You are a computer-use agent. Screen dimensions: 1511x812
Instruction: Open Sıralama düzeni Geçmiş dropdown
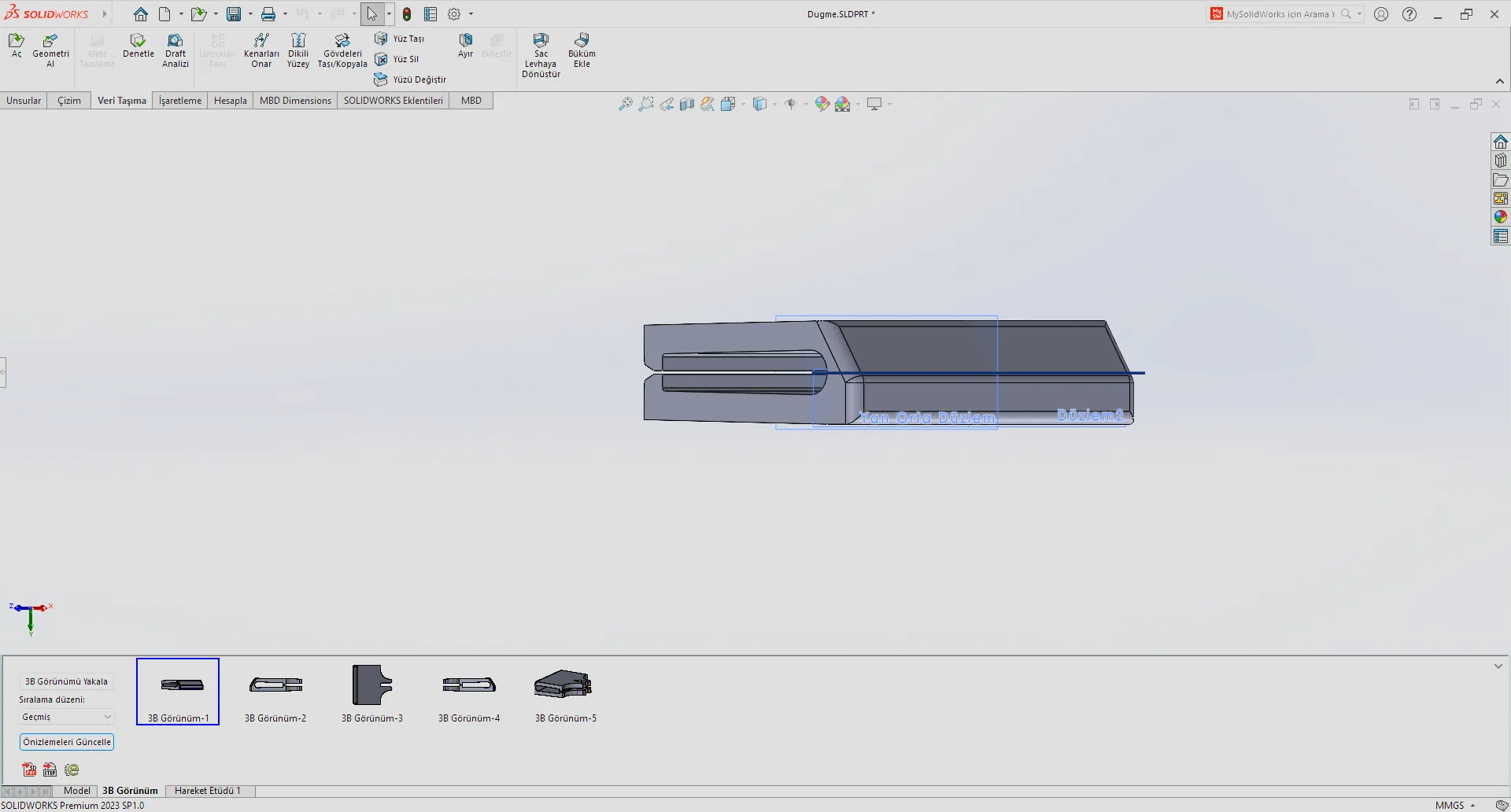[x=67, y=717]
